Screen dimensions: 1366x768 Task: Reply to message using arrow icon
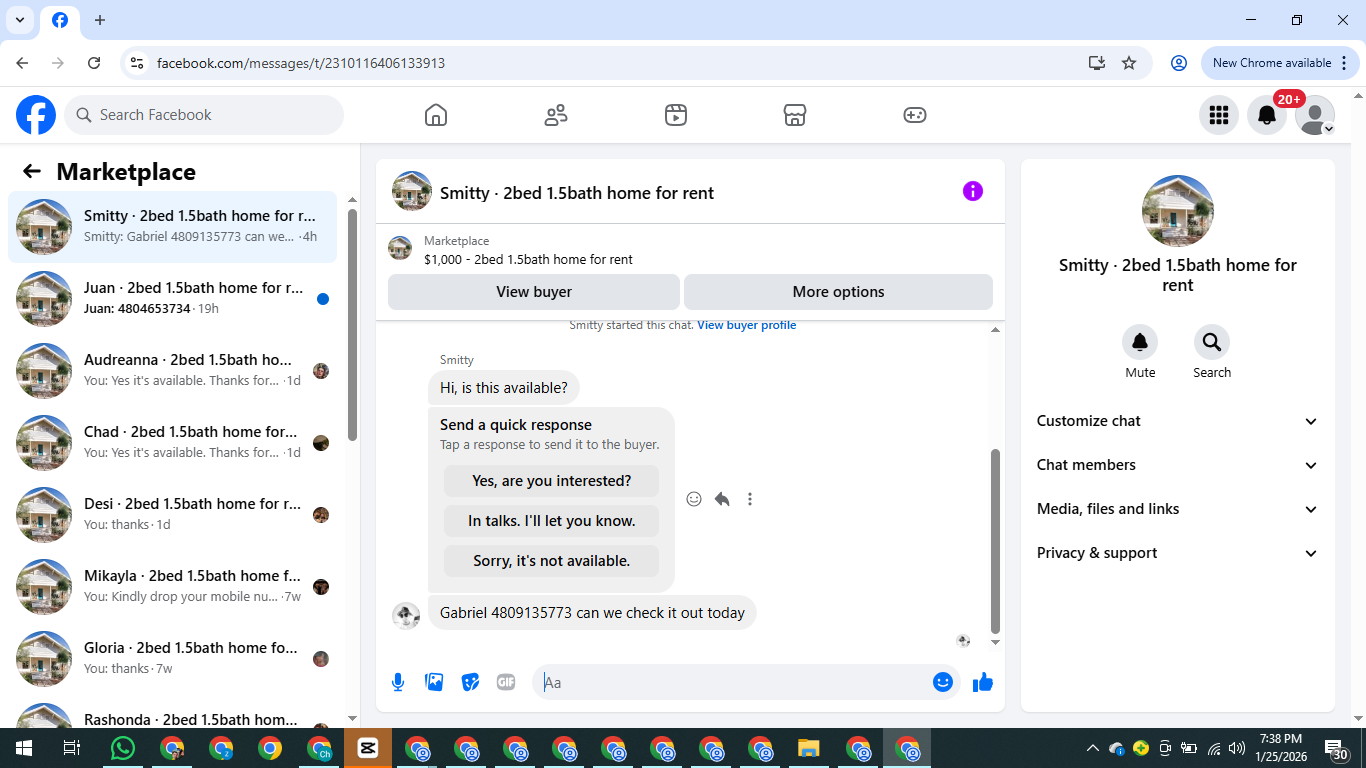click(x=722, y=499)
